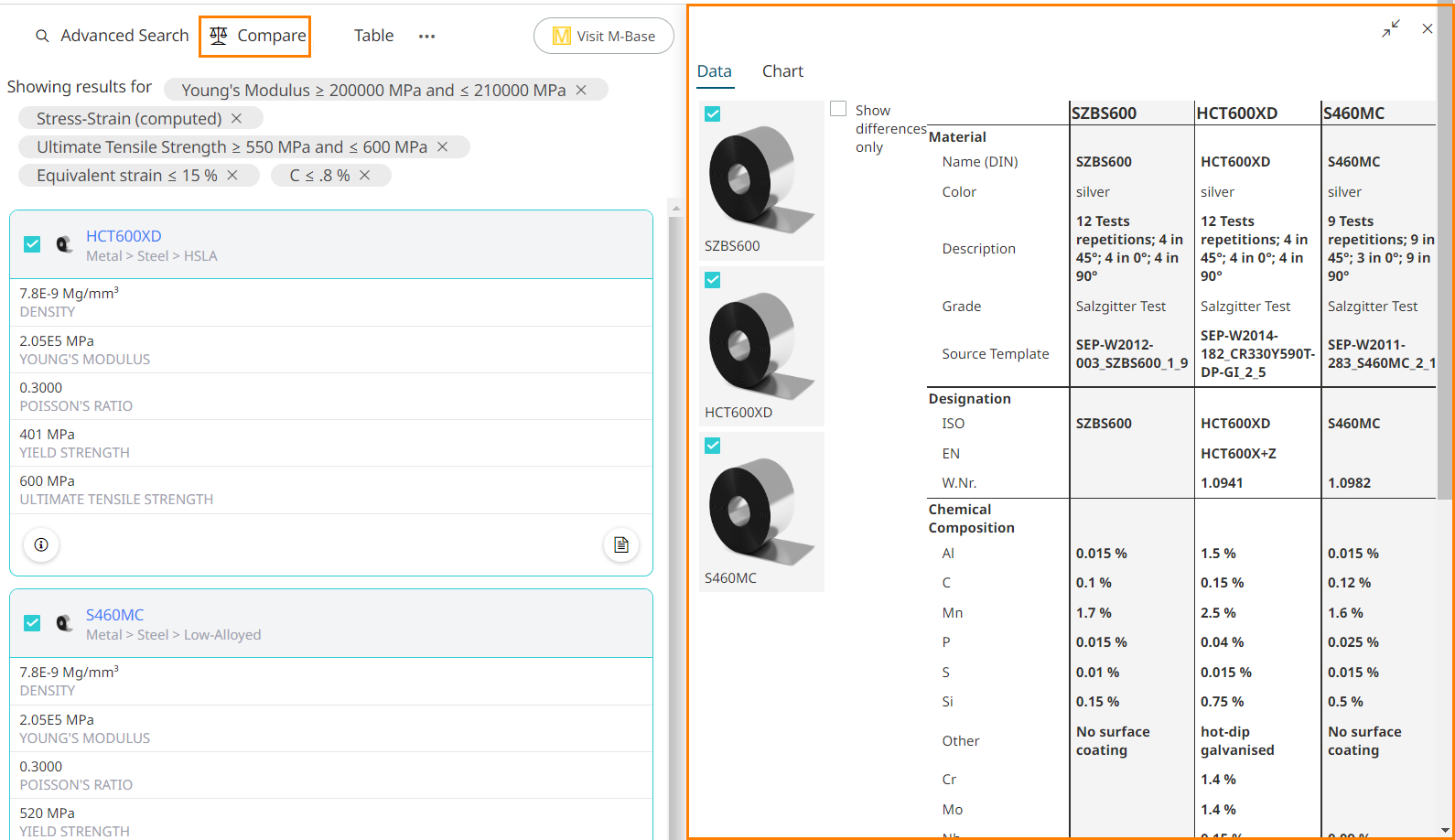
Task: Remove the Equivalent strain filter chip
Action: pyautogui.click(x=232, y=175)
